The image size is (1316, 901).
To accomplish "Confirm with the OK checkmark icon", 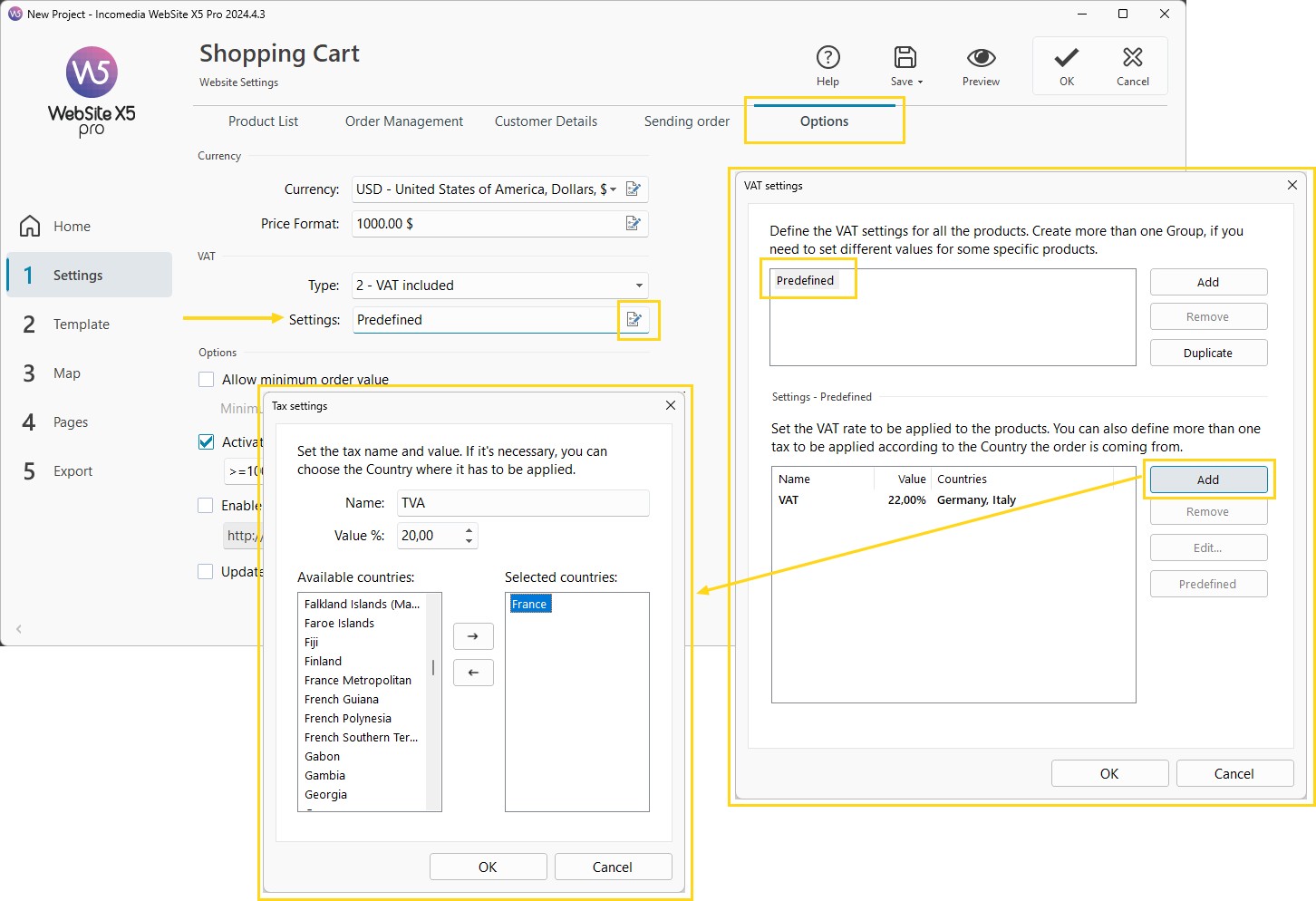I will click(1067, 58).
